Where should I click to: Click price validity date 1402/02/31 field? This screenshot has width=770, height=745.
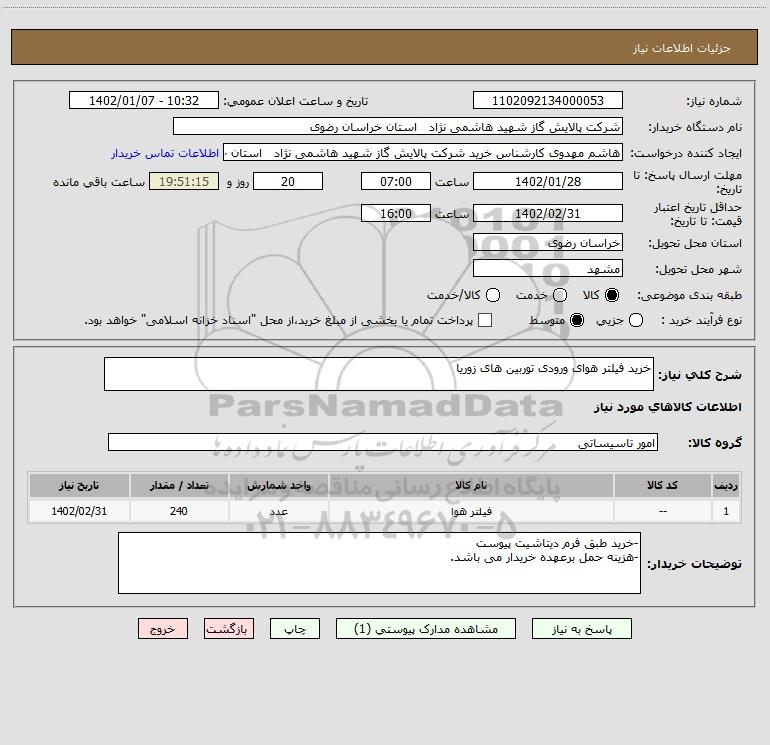(x=548, y=213)
